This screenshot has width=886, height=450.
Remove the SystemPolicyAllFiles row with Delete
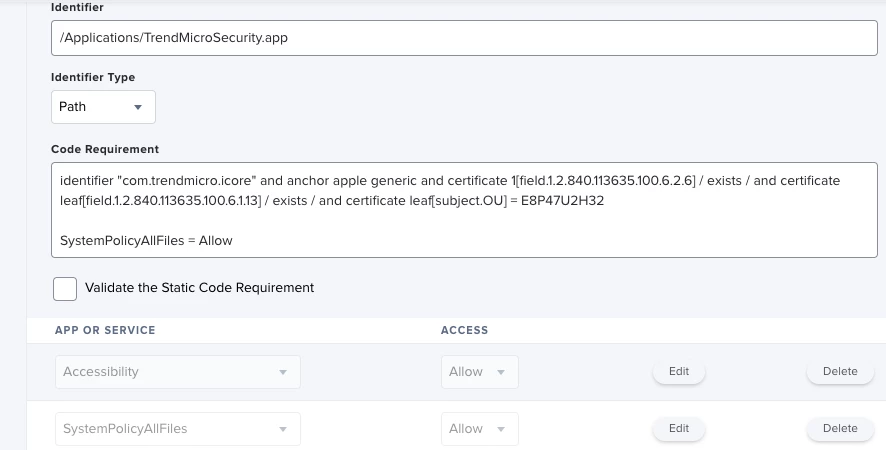click(x=840, y=429)
